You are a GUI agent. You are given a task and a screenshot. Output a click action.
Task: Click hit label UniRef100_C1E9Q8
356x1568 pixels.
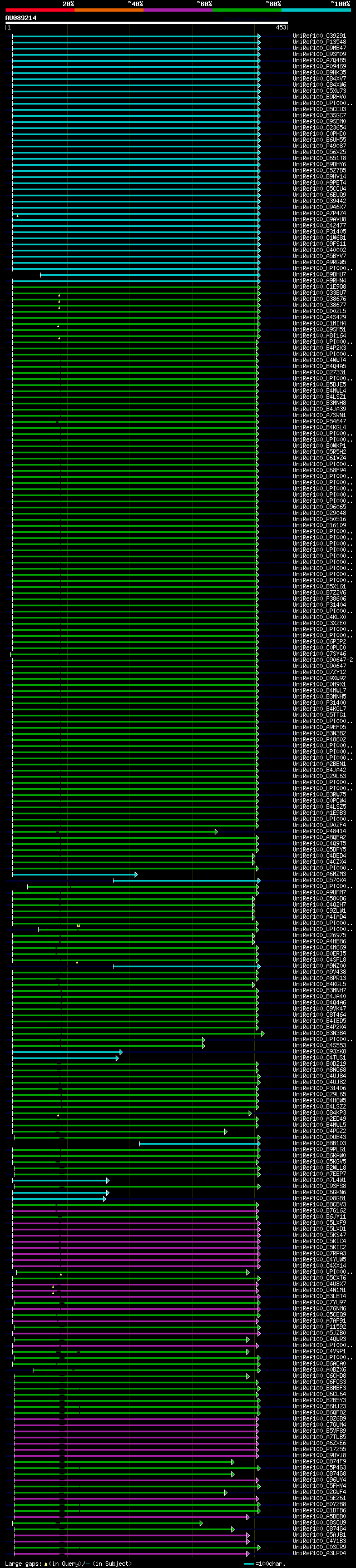point(319,286)
